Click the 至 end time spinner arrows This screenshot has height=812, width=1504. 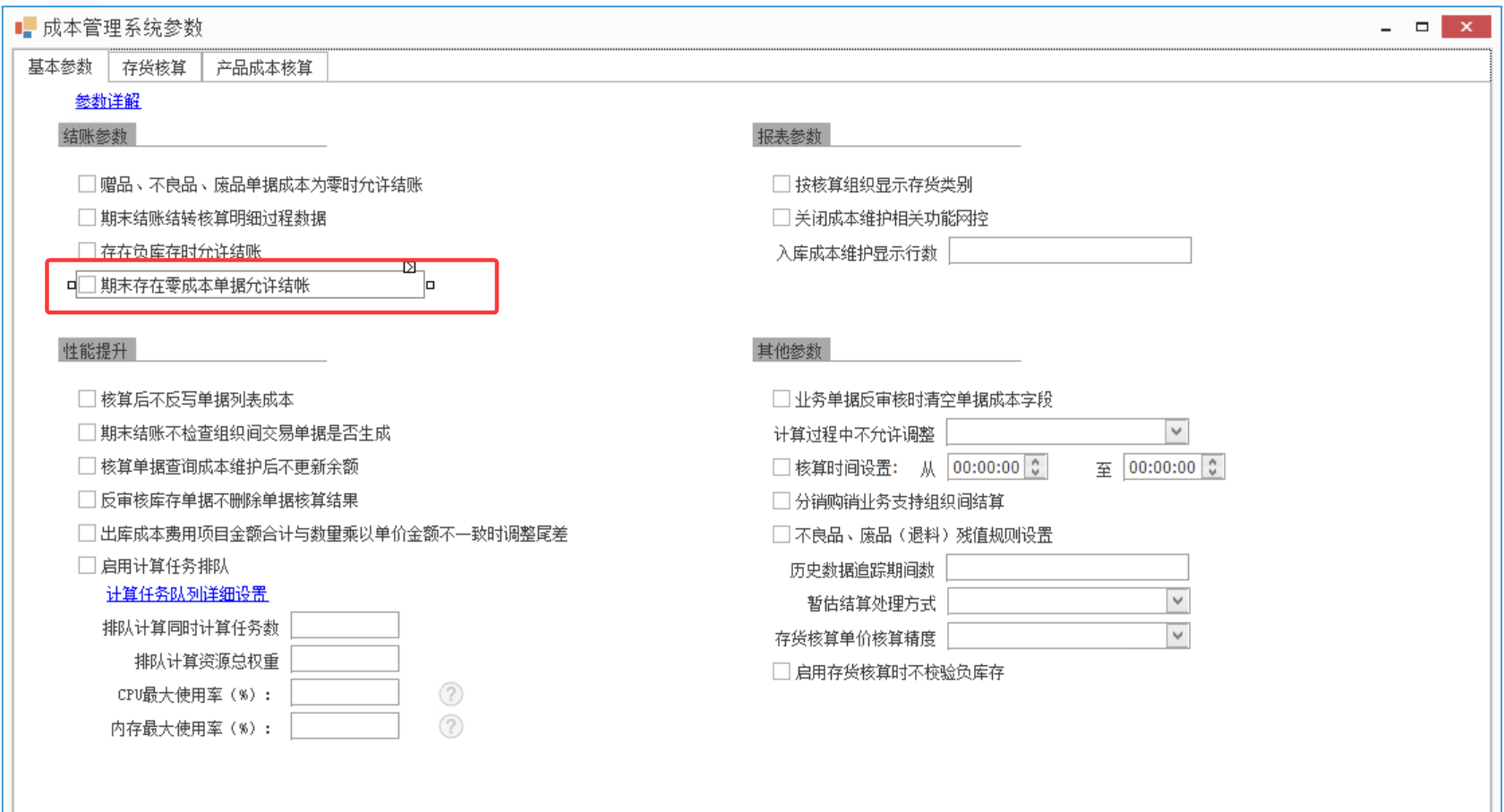coord(1212,467)
